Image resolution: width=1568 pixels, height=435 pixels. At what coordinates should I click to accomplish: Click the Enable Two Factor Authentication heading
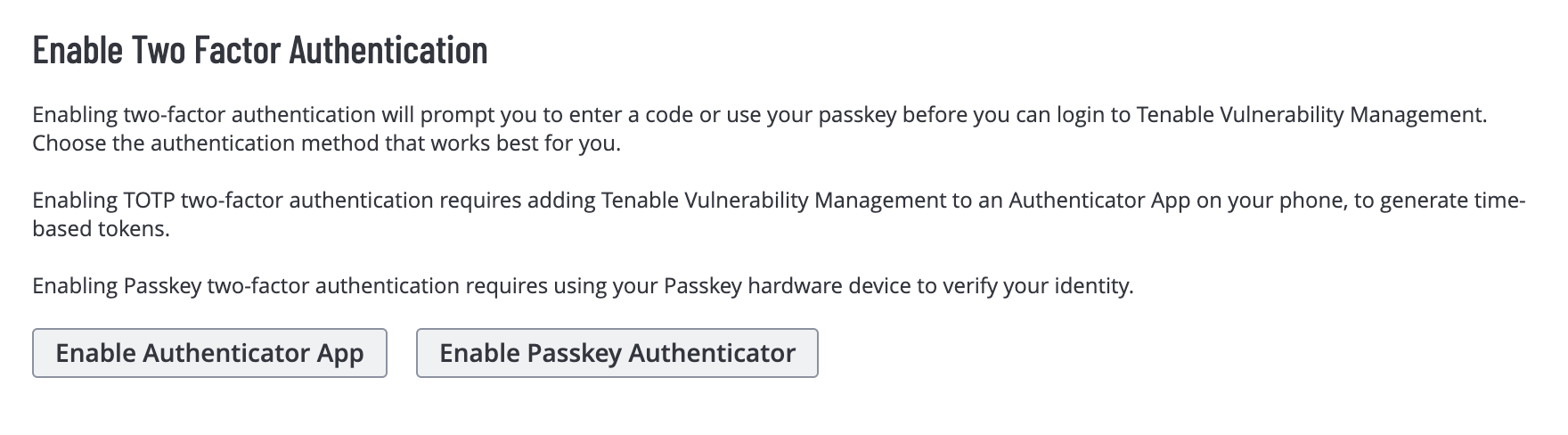pyautogui.click(x=260, y=50)
